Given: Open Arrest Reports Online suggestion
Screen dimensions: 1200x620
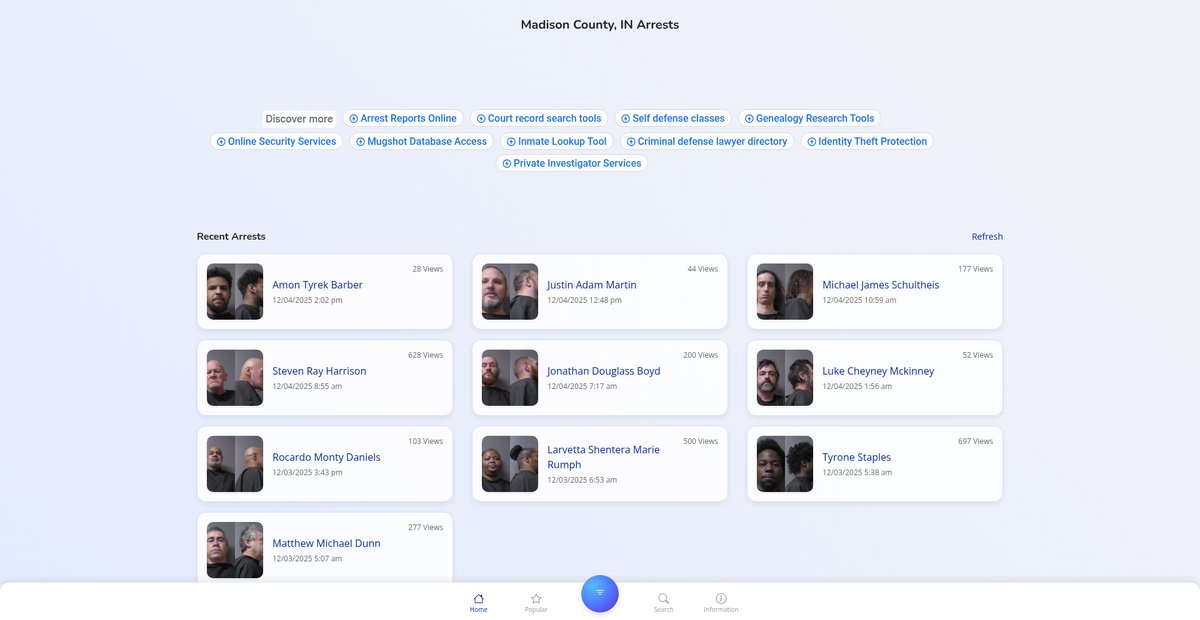Looking at the screenshot, I should pyautogui.click(x=403, y=118).
